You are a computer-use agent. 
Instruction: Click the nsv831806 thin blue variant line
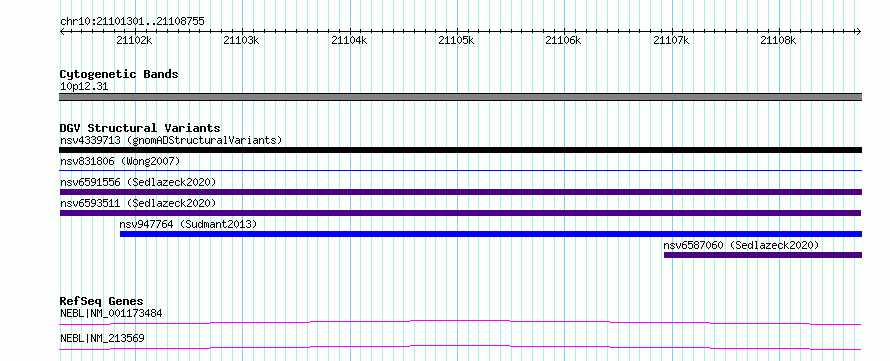(460, 170)
